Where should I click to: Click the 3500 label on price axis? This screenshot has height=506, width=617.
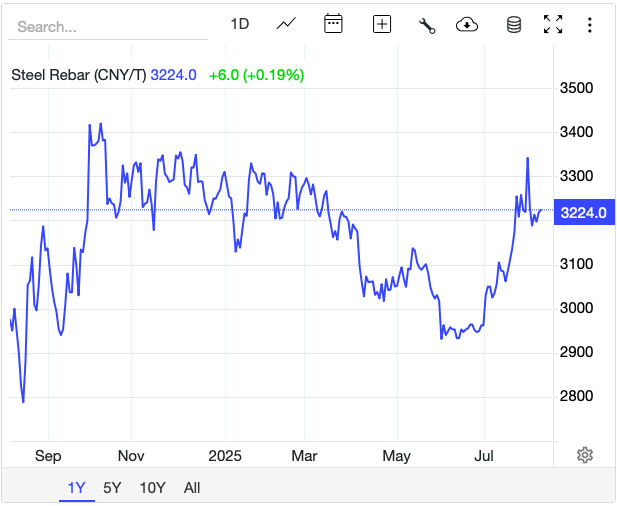(x=577, y=88)
